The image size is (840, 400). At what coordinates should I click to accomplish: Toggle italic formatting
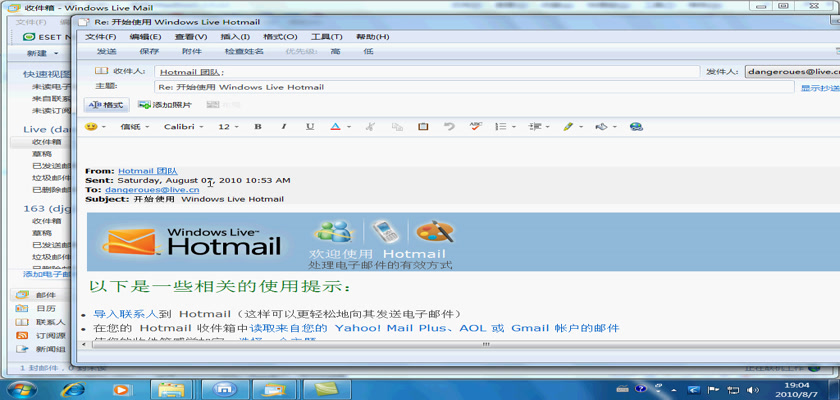[284, 127]
